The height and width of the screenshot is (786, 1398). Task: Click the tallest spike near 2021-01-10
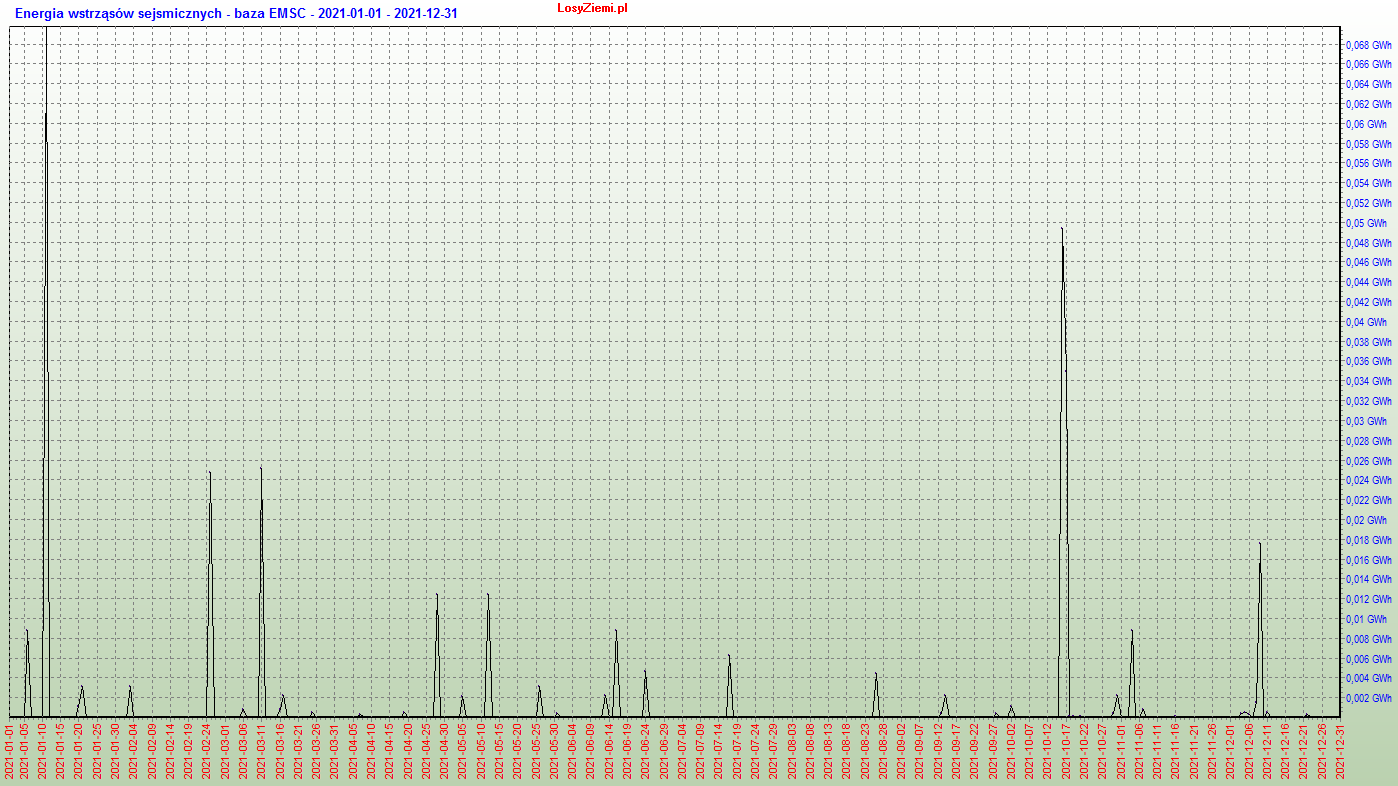pyautogui.click(x=46, y=120)
